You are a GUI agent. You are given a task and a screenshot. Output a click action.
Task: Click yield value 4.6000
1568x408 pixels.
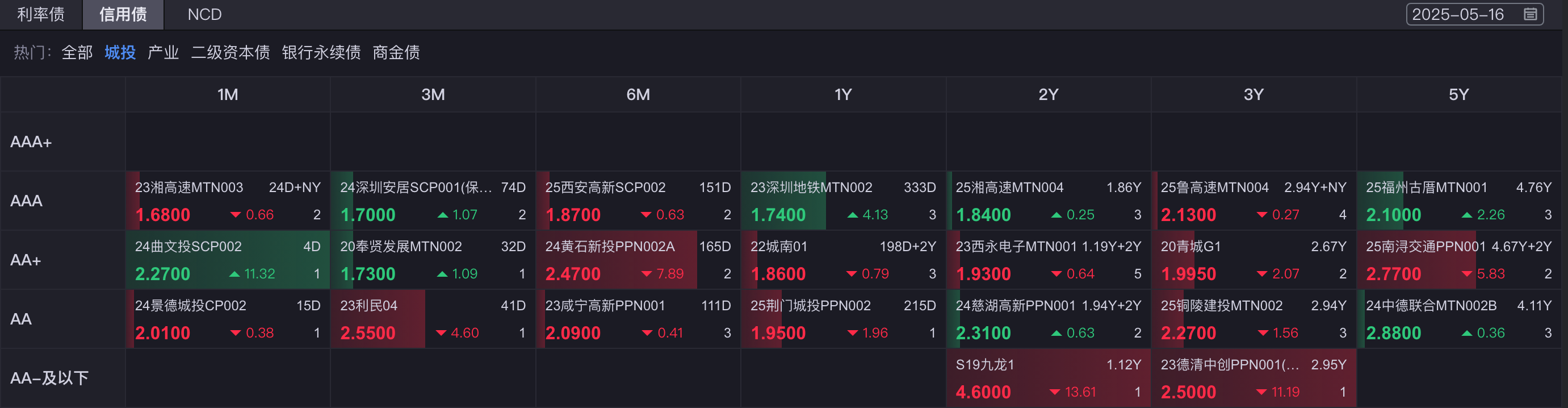983,392
